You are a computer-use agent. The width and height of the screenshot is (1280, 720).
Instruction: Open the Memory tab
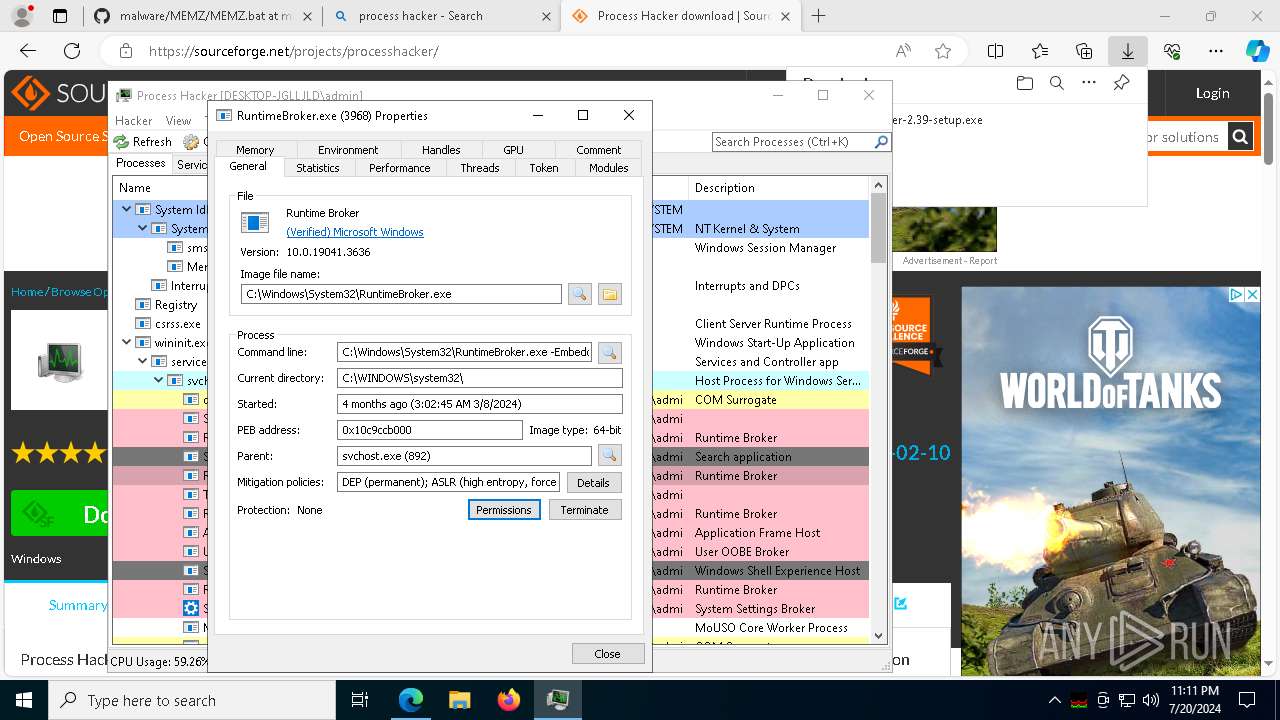click(255, 150)
